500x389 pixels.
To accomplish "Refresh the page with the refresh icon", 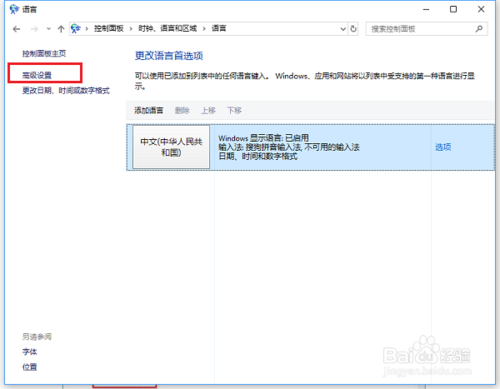I will [x=353, y=29].
